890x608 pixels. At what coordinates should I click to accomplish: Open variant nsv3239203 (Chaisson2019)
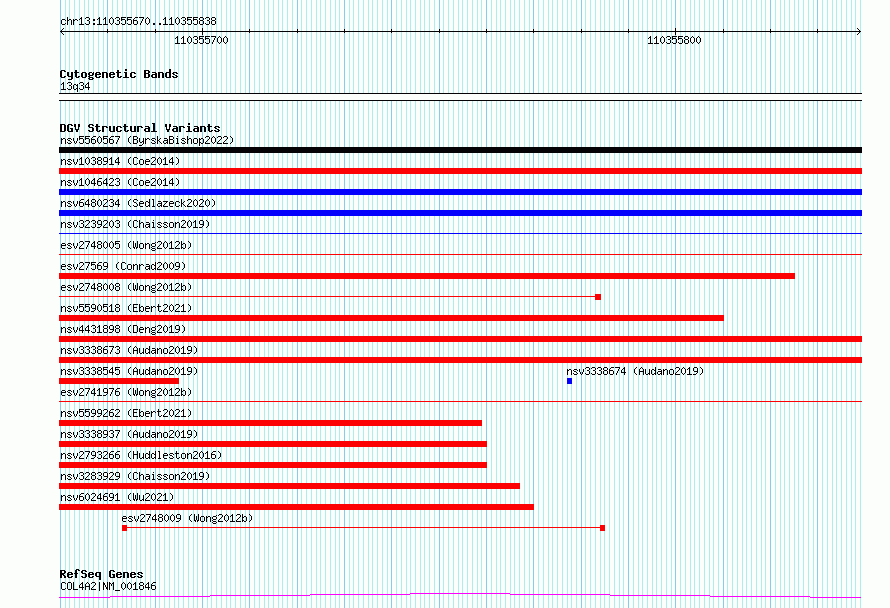pos(135,224)
